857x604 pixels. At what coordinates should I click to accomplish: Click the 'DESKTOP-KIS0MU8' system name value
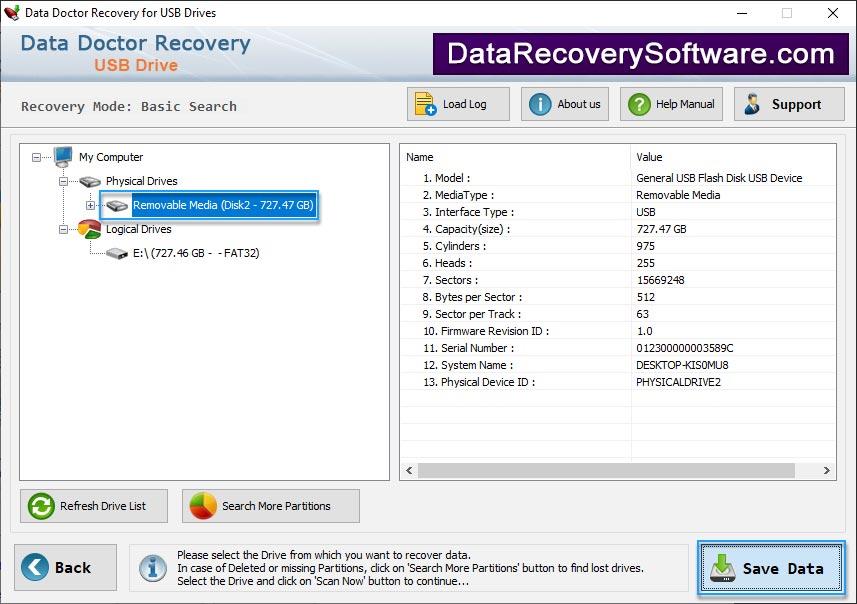point(682,365)
